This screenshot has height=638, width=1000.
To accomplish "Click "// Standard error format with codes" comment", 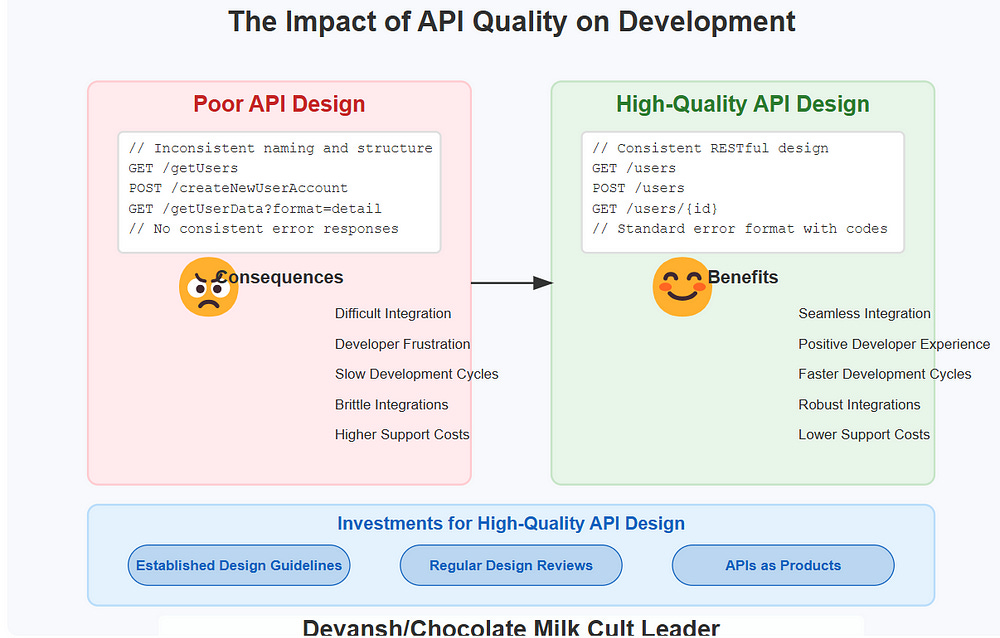I will pyautogui.click(x=740, y=229).
